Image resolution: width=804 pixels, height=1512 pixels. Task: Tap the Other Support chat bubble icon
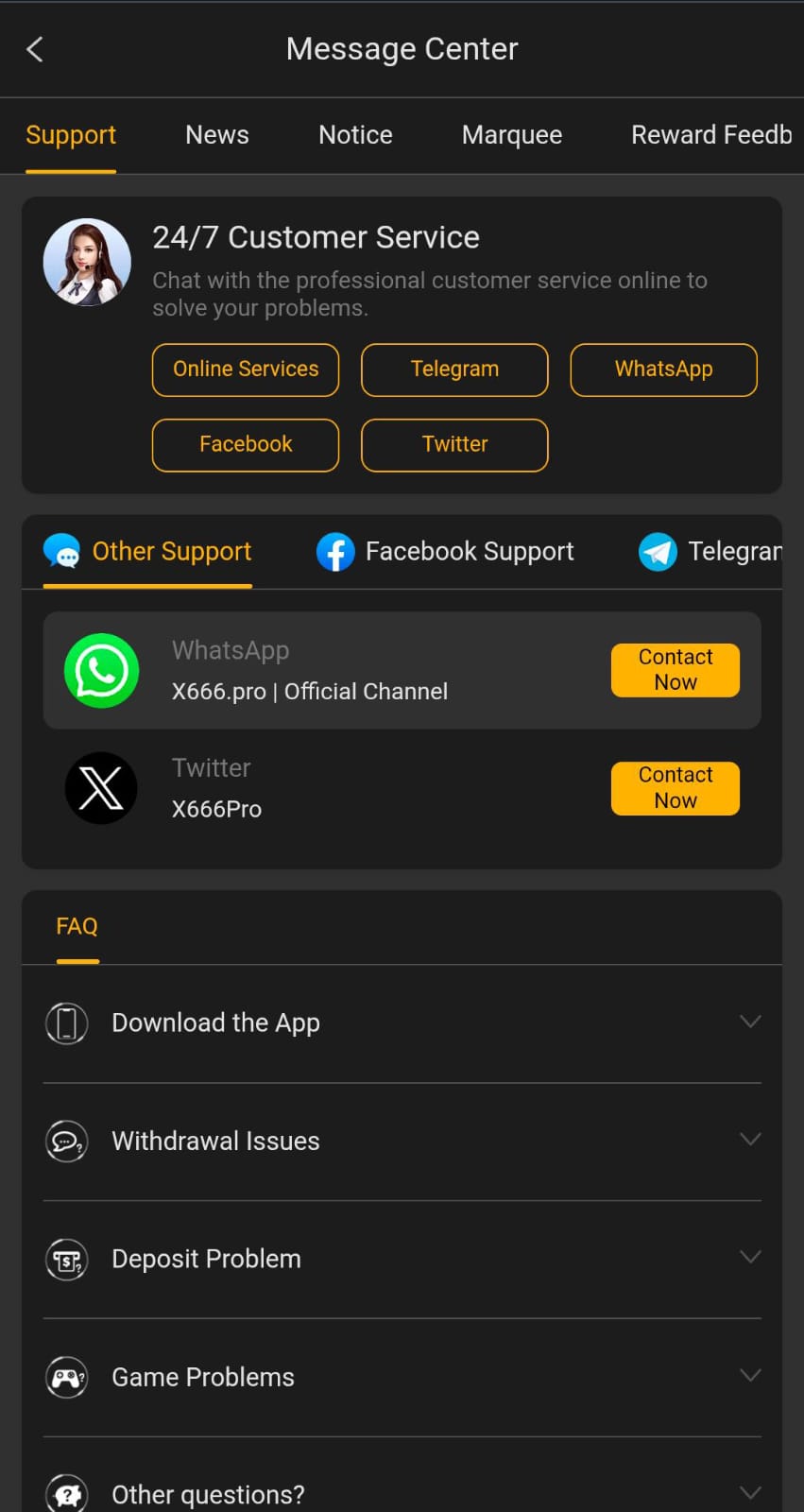(62, 552)
